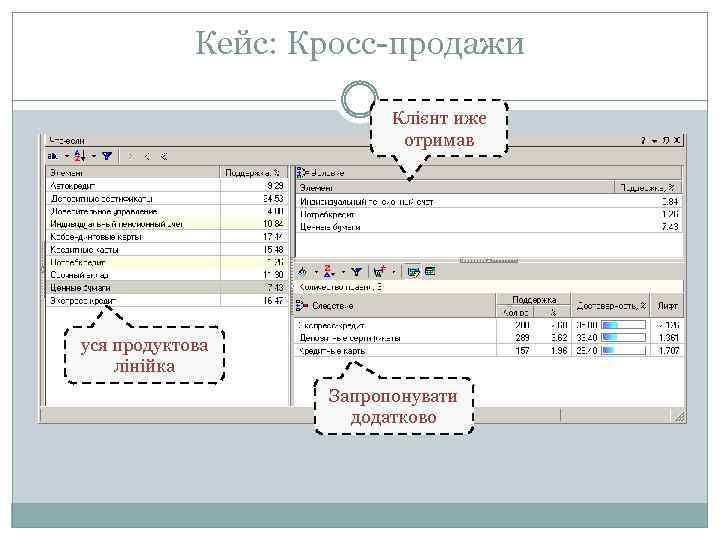Click the filter-with-plus icon in the rules toolbar
Image resolution: width=720 pixels, height=540 pixels.
379,272
